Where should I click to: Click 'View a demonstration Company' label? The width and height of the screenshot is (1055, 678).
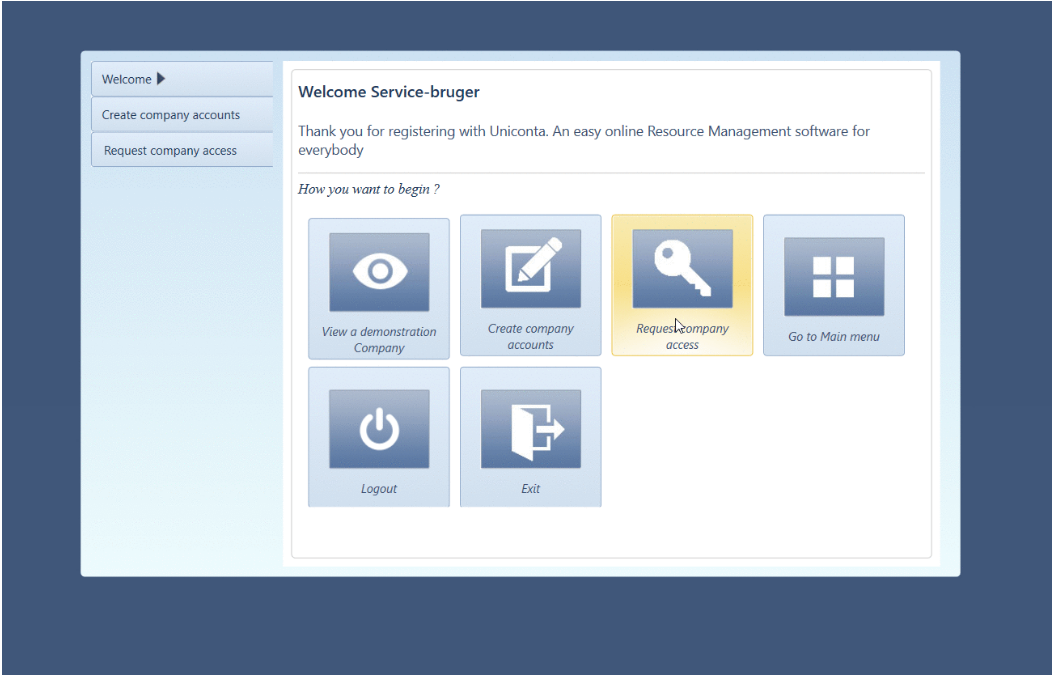[x=379, y=340]
